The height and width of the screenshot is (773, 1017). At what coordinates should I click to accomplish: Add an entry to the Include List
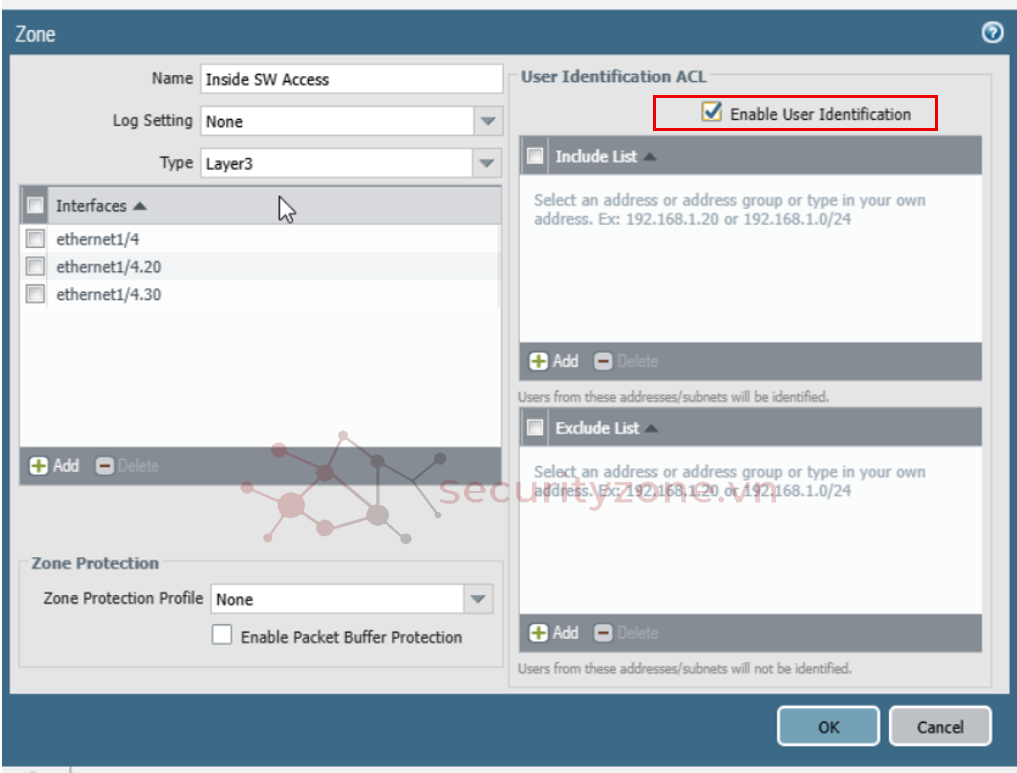point(554,361)
